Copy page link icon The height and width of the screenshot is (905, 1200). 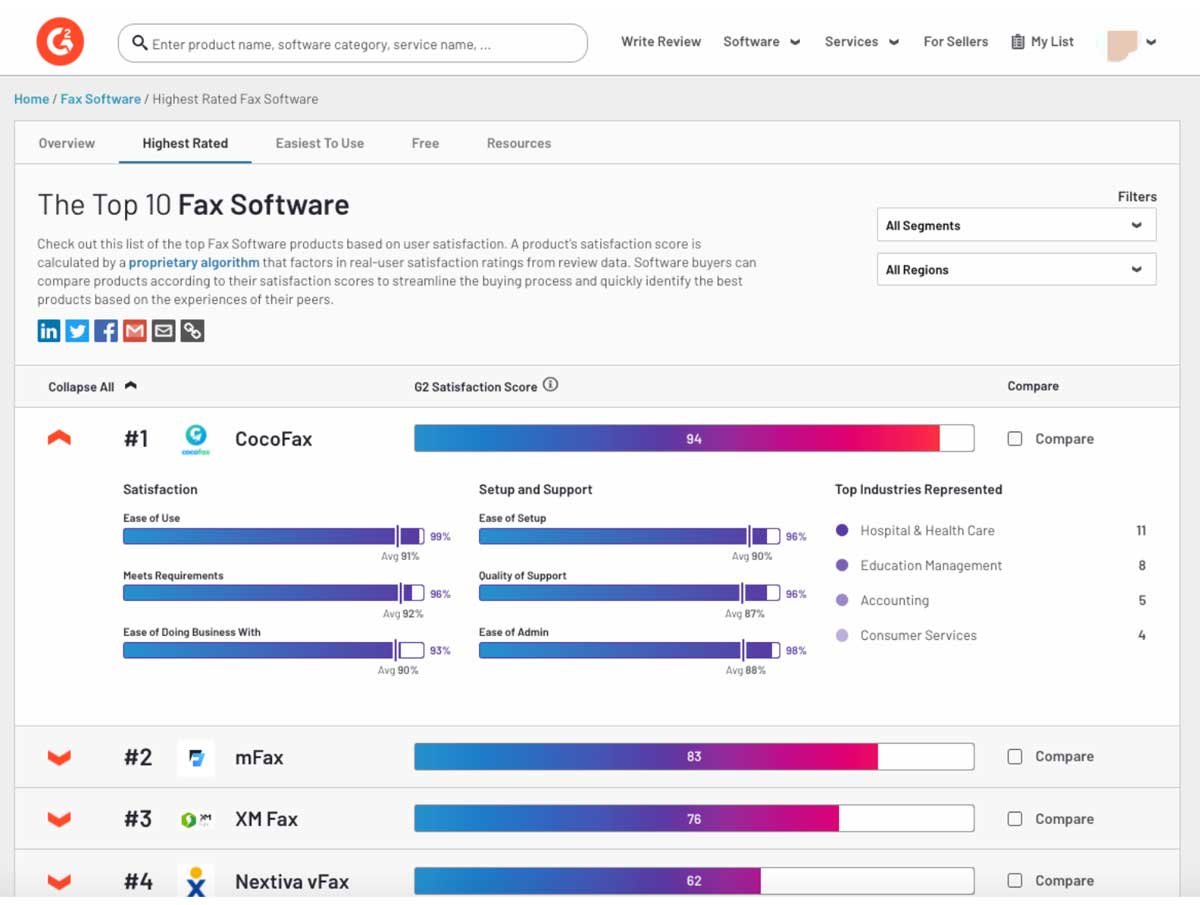point(193,331)
